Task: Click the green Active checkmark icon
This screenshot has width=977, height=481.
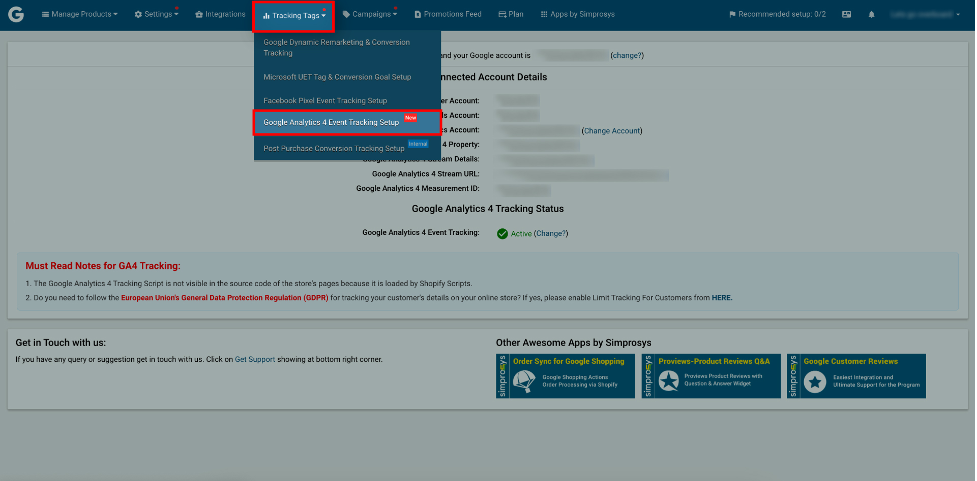Action: click(x=502, y=234)
